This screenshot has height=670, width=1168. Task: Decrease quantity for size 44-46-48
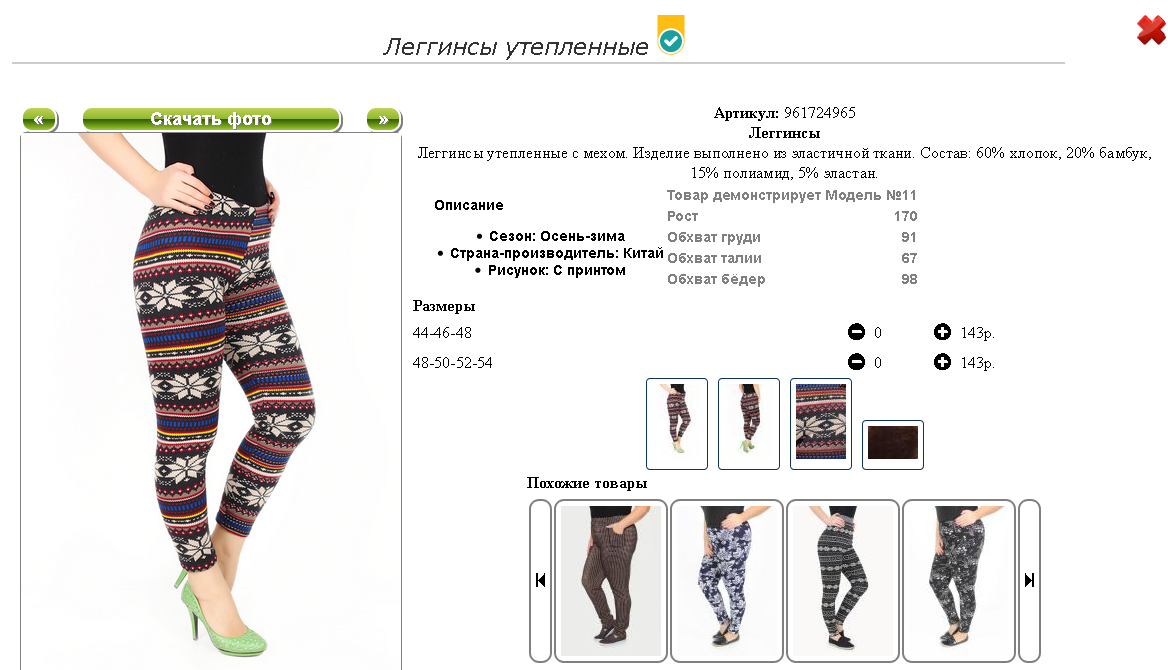pyautogui.click(x=857, y=332)
